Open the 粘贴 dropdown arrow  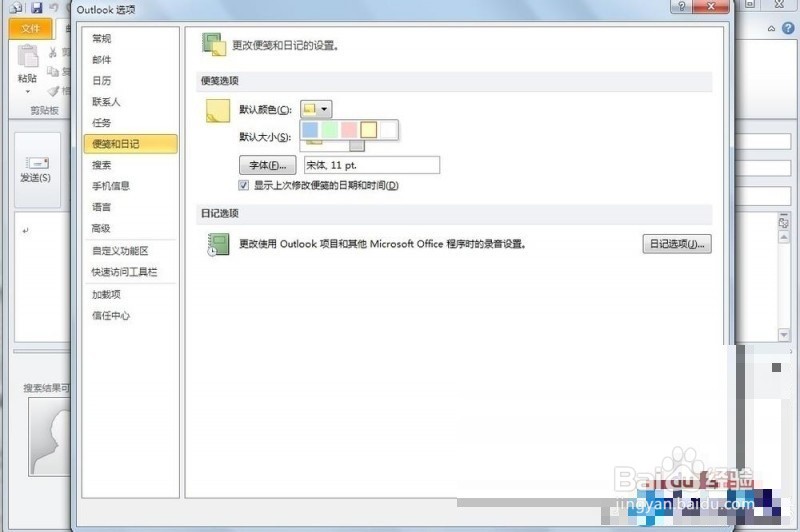(28, 92)
